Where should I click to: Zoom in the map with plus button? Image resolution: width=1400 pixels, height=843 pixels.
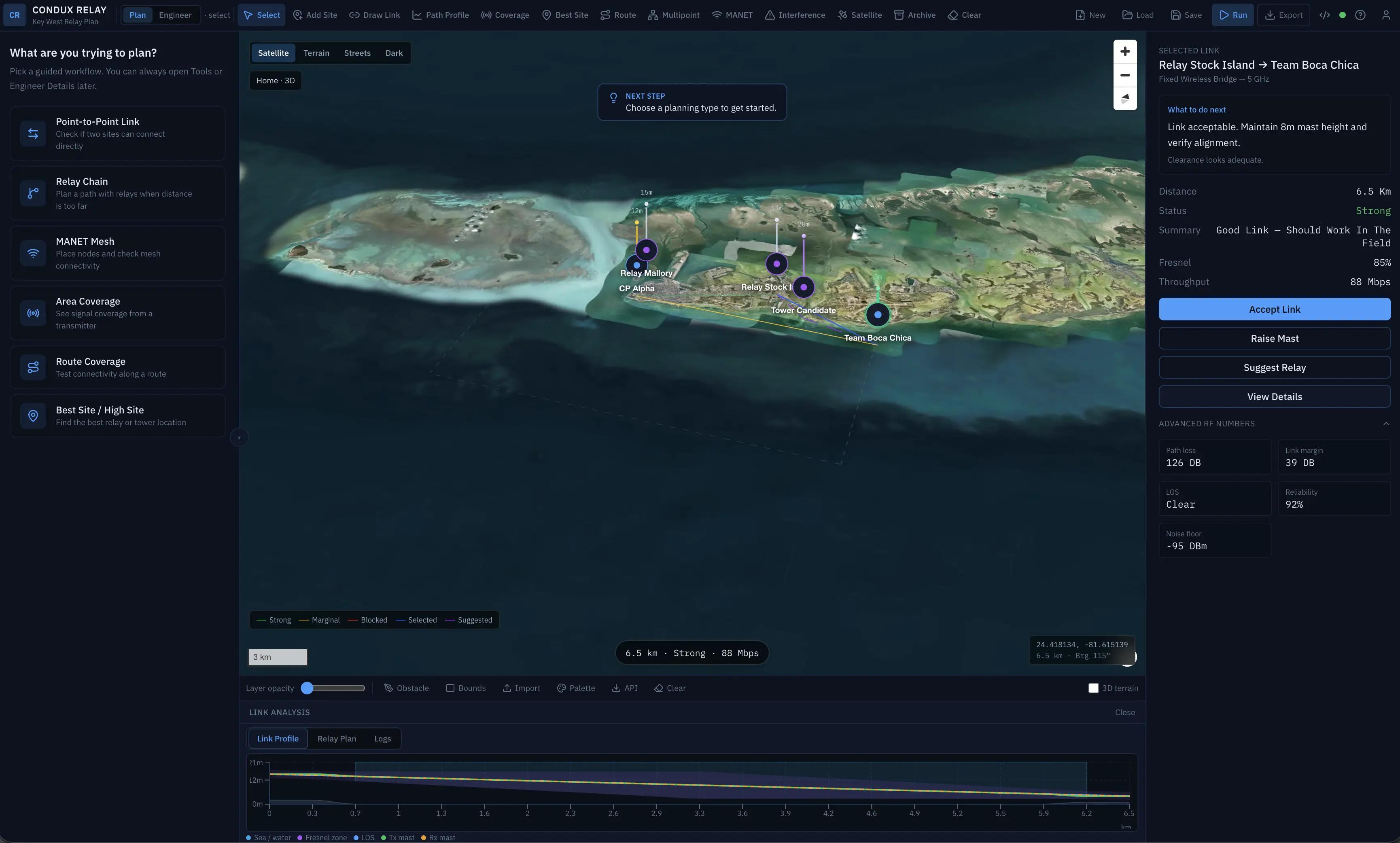pyautogui.click(x=1125, y=52)
